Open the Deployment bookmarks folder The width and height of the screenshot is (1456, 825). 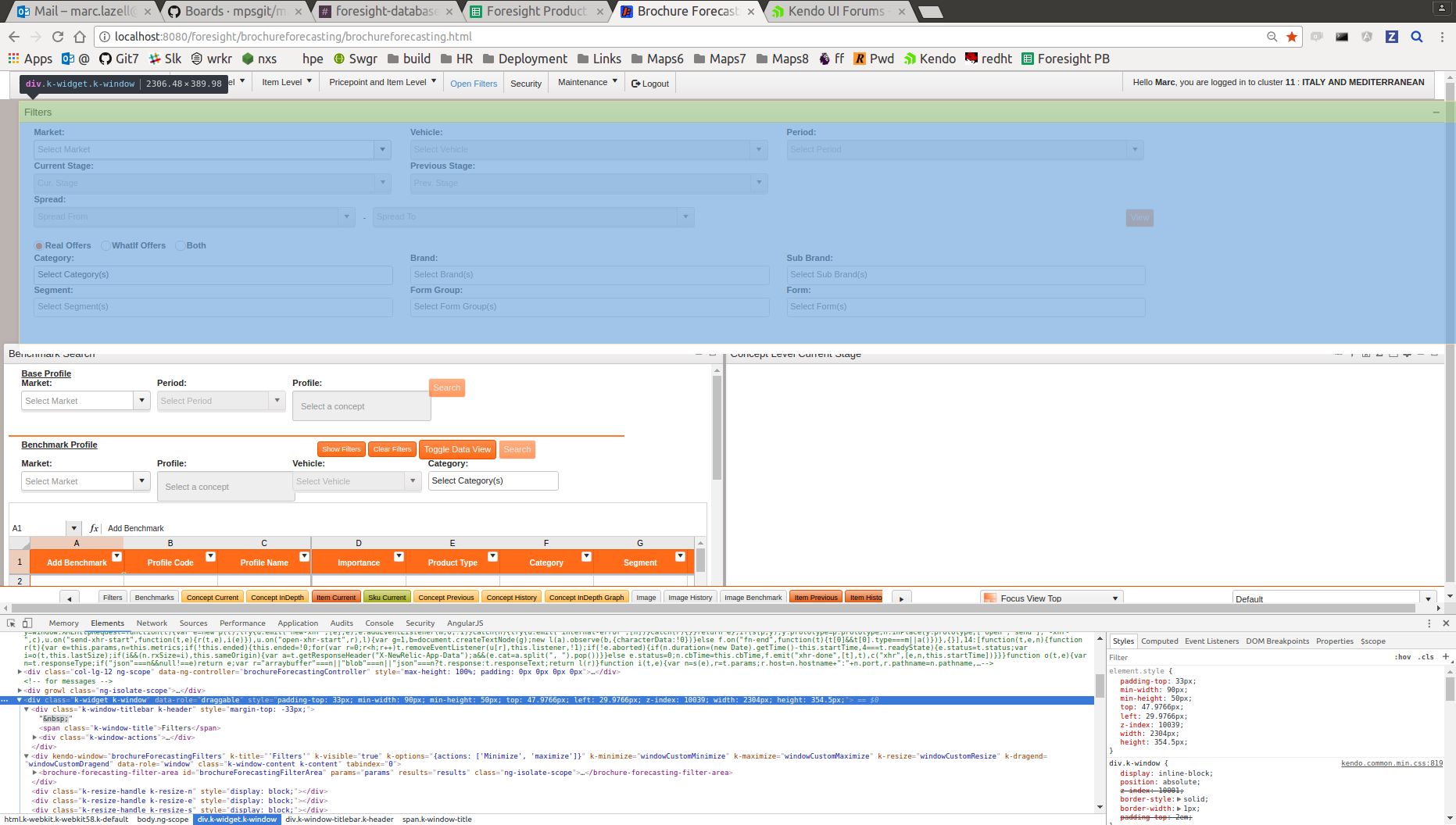(525, 59)
